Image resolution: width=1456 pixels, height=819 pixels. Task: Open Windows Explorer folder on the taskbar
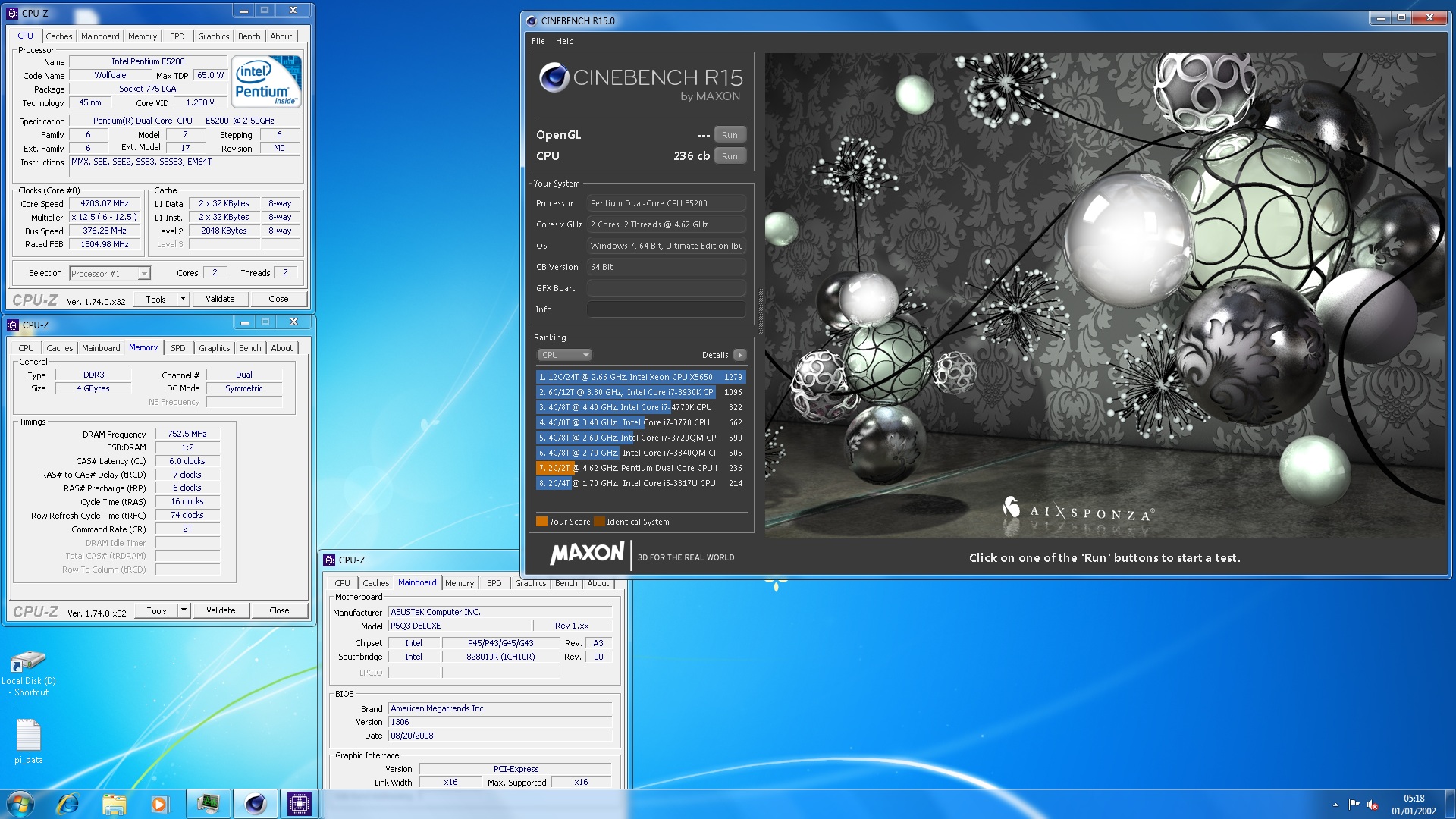[115, 804]
